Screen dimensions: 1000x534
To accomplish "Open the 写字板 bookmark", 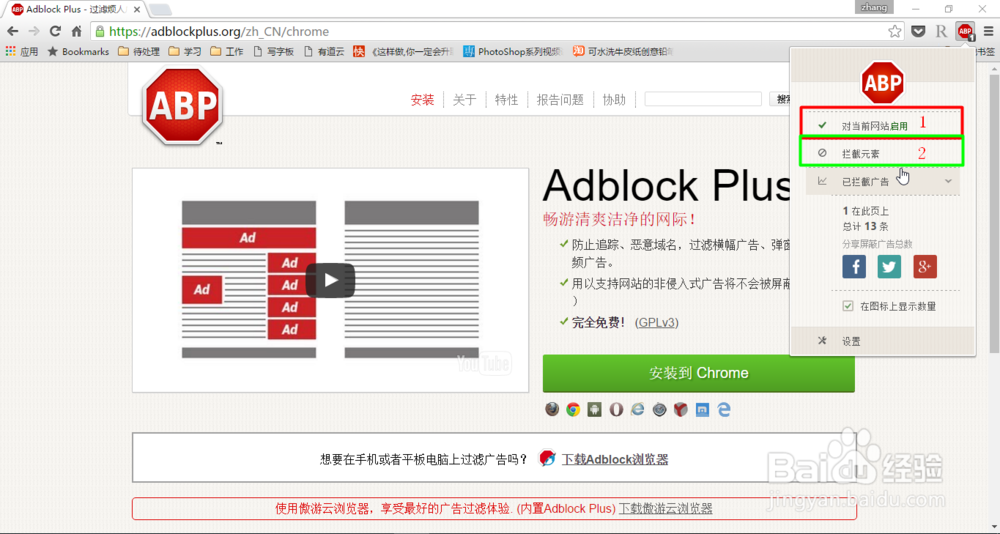I will click(274, 52).
